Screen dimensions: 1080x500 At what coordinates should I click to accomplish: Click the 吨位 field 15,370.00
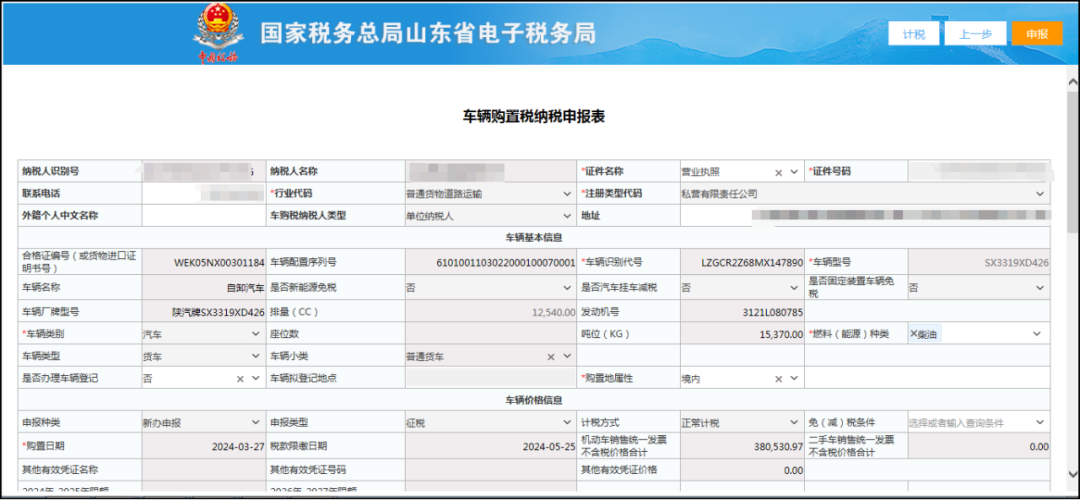[741, 334]
